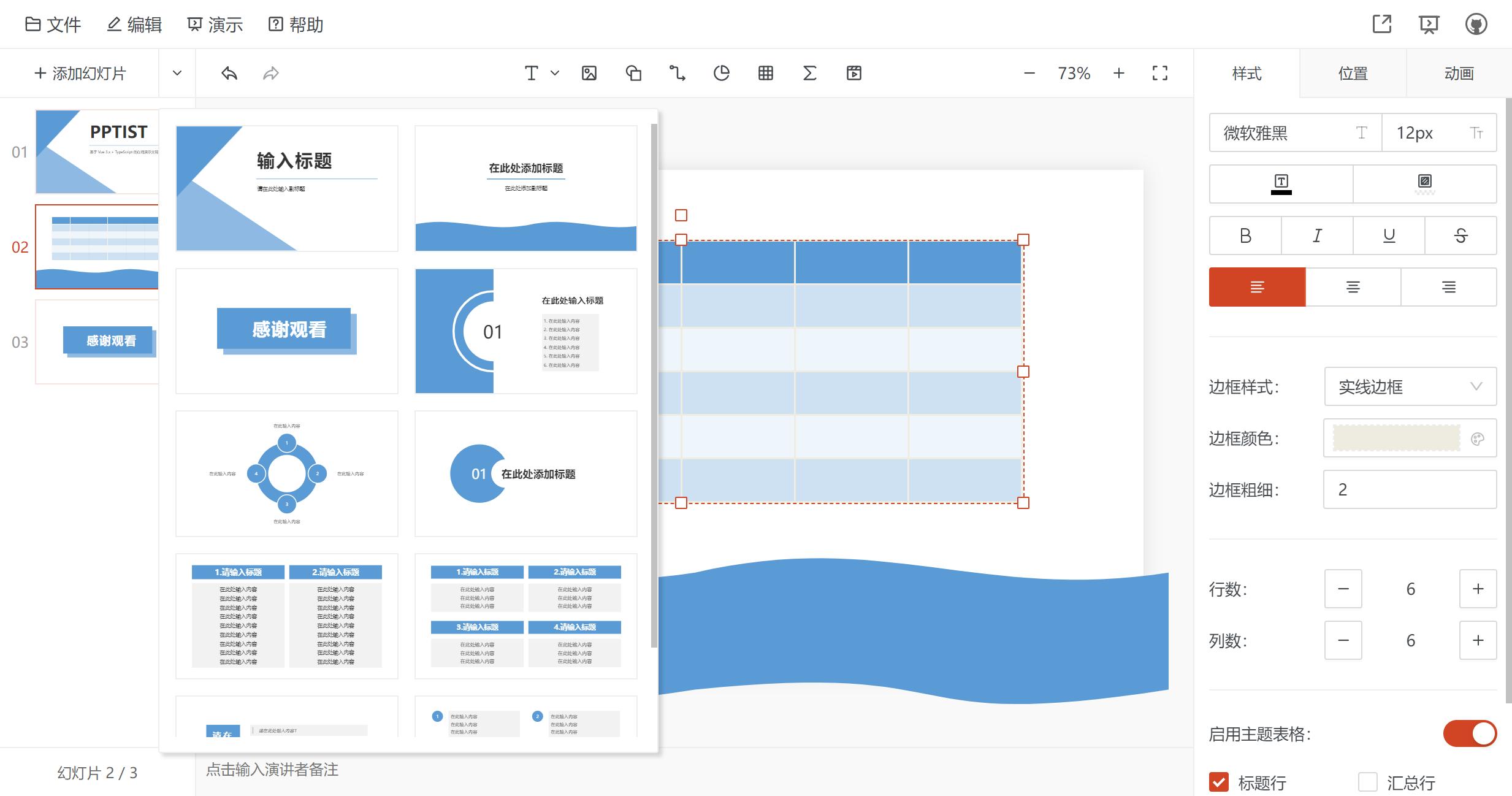1512x796 pixels.
Task: Open the 边框颜色 color swatch
Action: point(1396,438)
